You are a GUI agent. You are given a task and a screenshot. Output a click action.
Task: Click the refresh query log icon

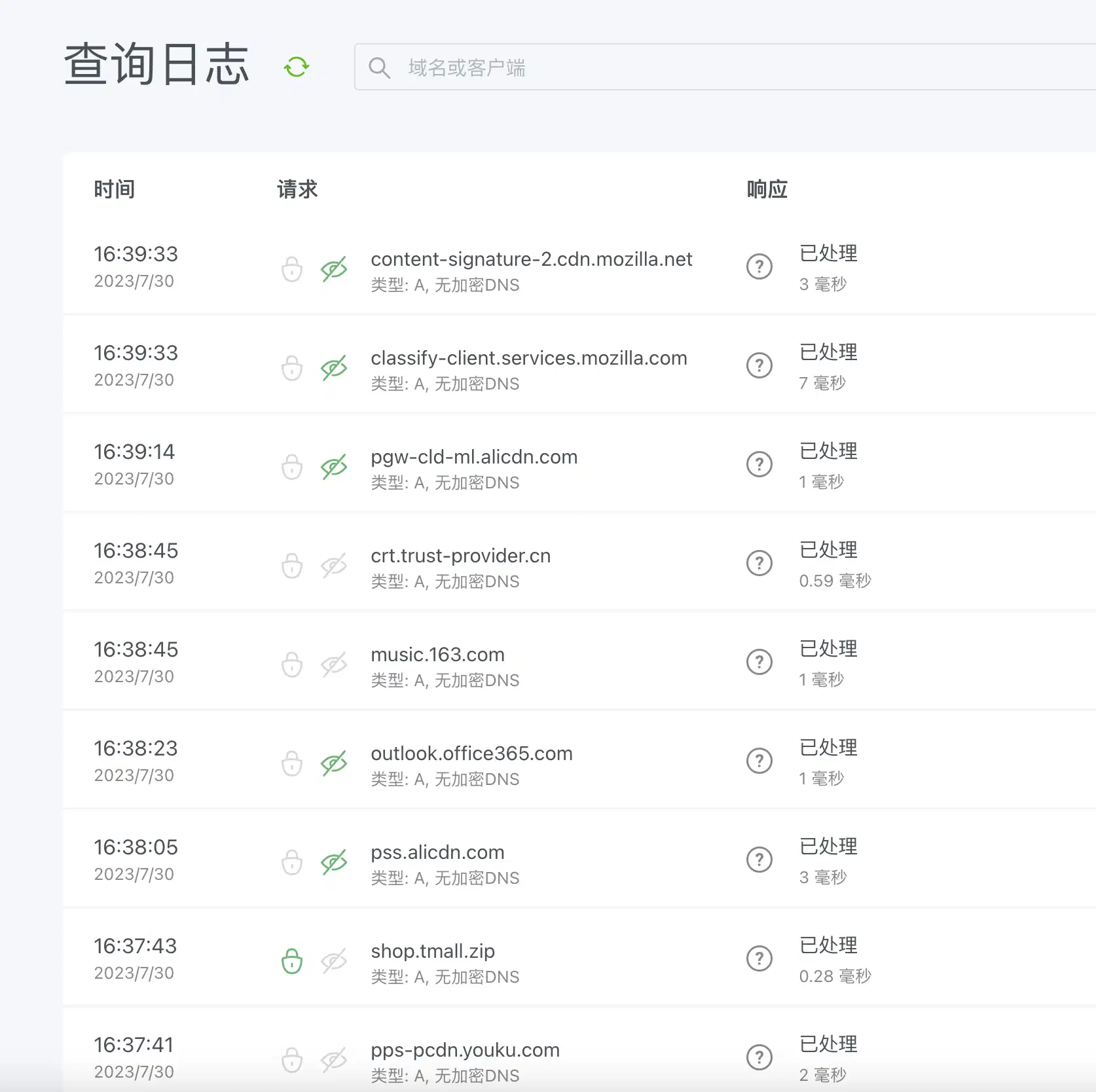(x=296, y=66)
